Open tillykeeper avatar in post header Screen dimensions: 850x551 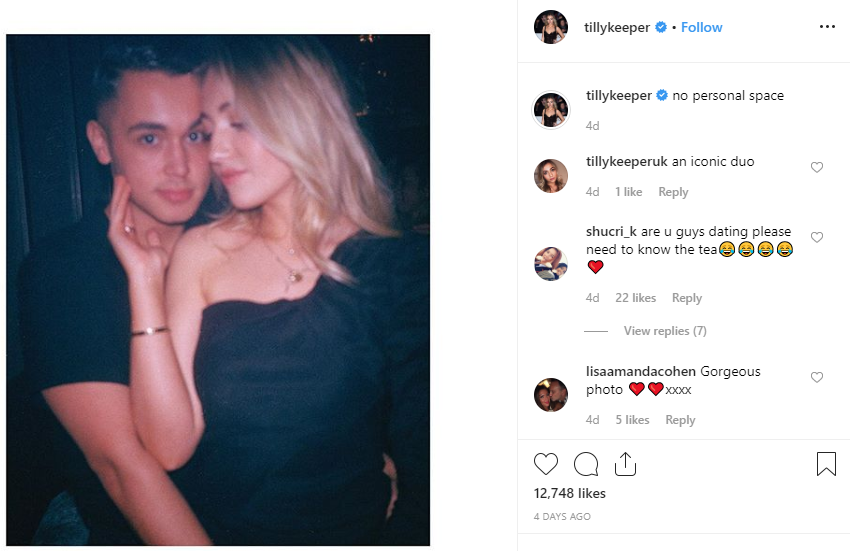point(551,27)
